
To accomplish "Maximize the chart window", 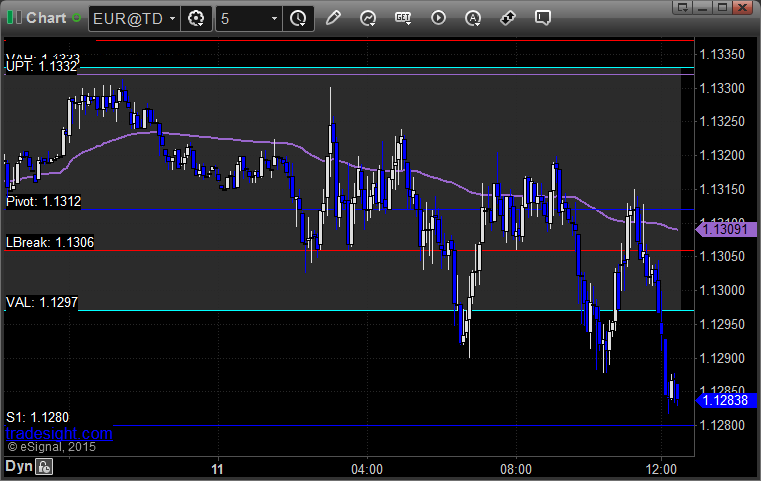I will click(722, 7).
